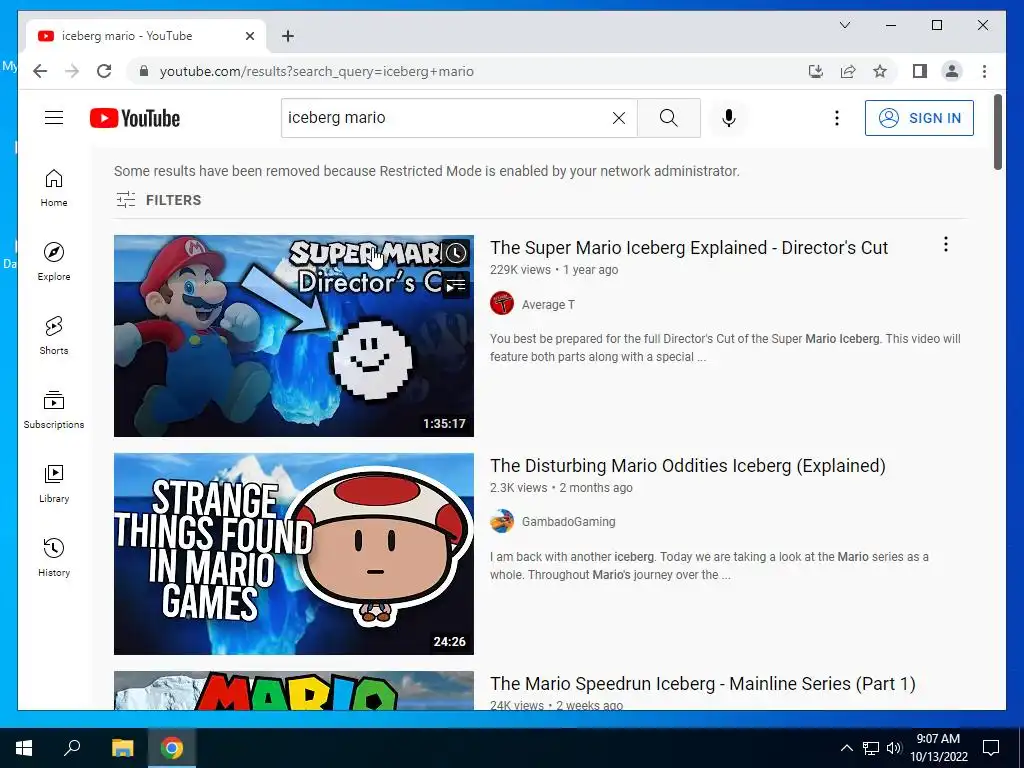Open File Explorer from the taskbar

point(122,748)
